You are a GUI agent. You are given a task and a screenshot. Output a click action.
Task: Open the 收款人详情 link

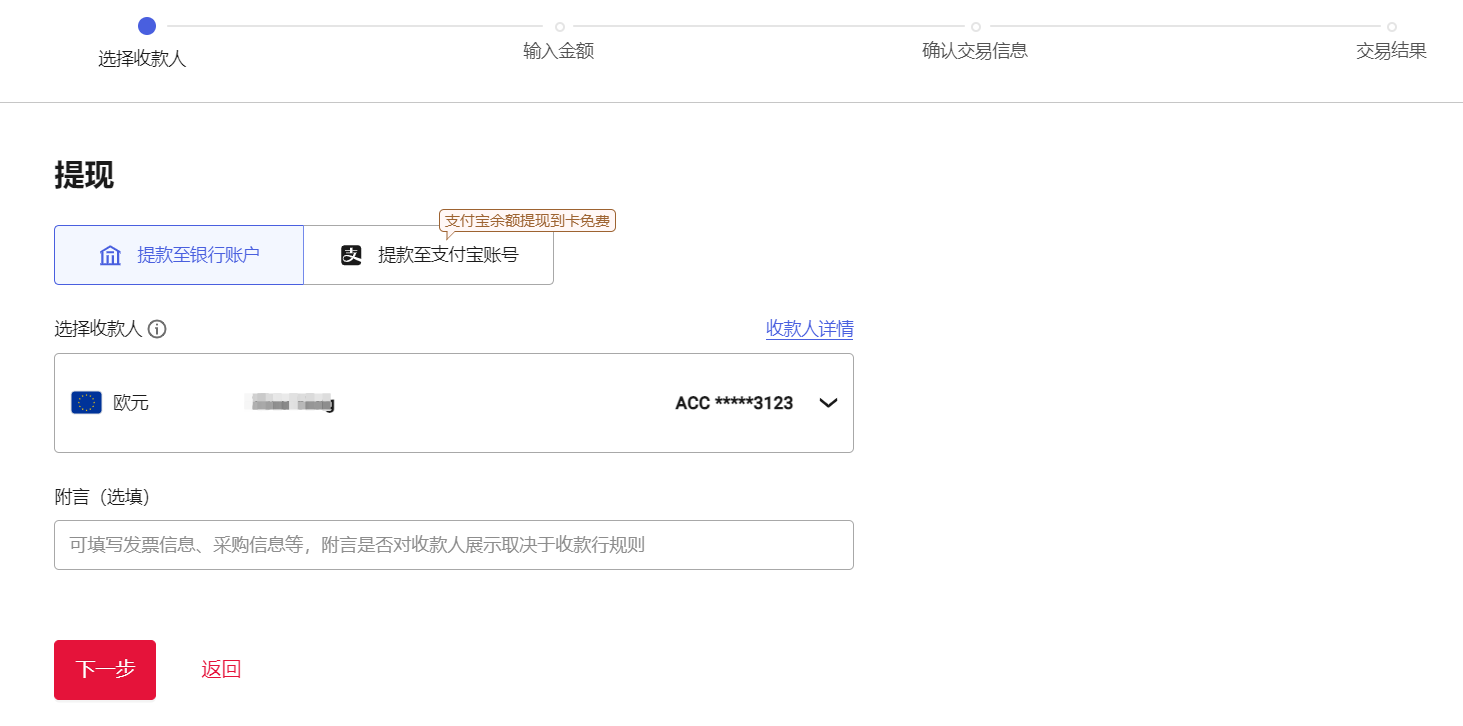809,329
